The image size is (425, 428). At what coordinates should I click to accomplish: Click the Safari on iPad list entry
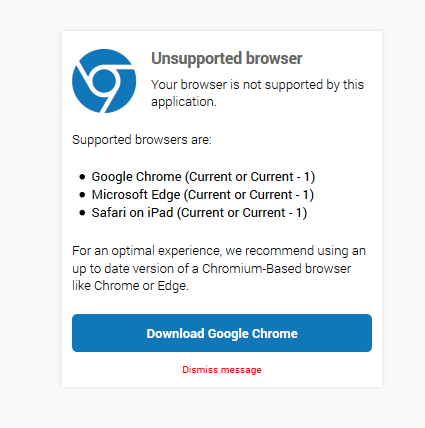click(x=199, y=213)
